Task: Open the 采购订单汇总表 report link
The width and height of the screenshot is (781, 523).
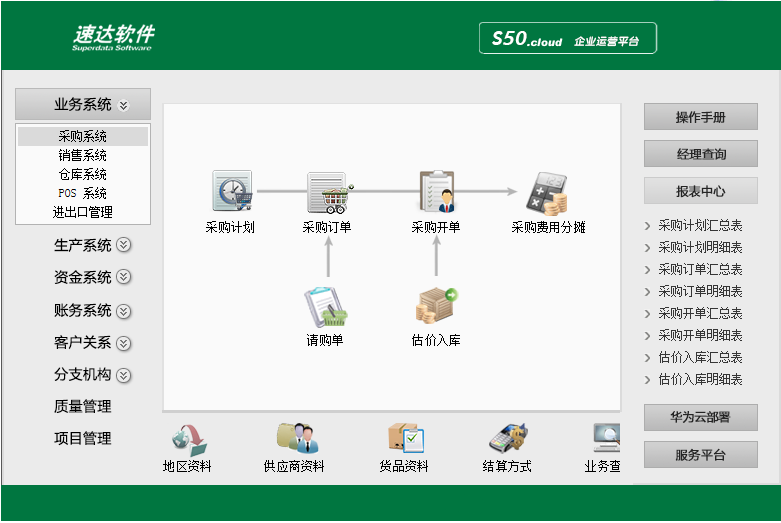Action: pyautogui.click(x=700, y=269)
